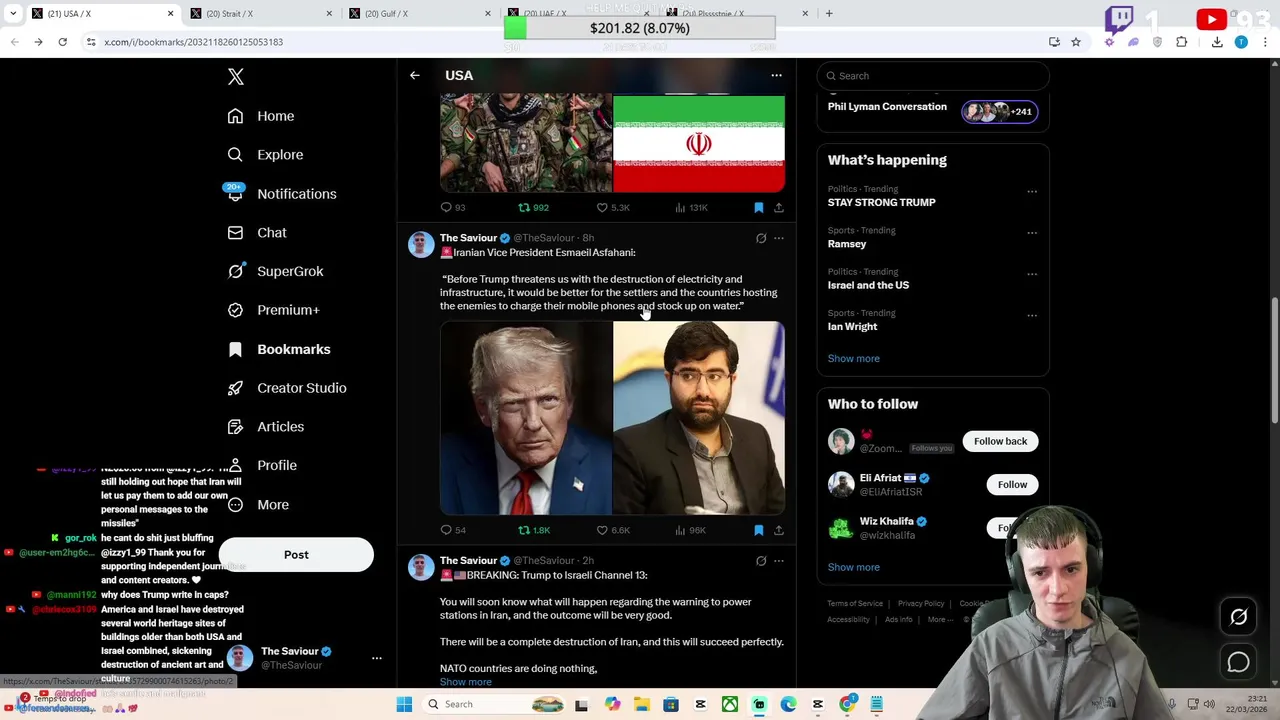Image resolution: width=1280 pixels, height=720 pixels.
Task: Open Premium+ in the sidebar
Action: click(273, 310)
